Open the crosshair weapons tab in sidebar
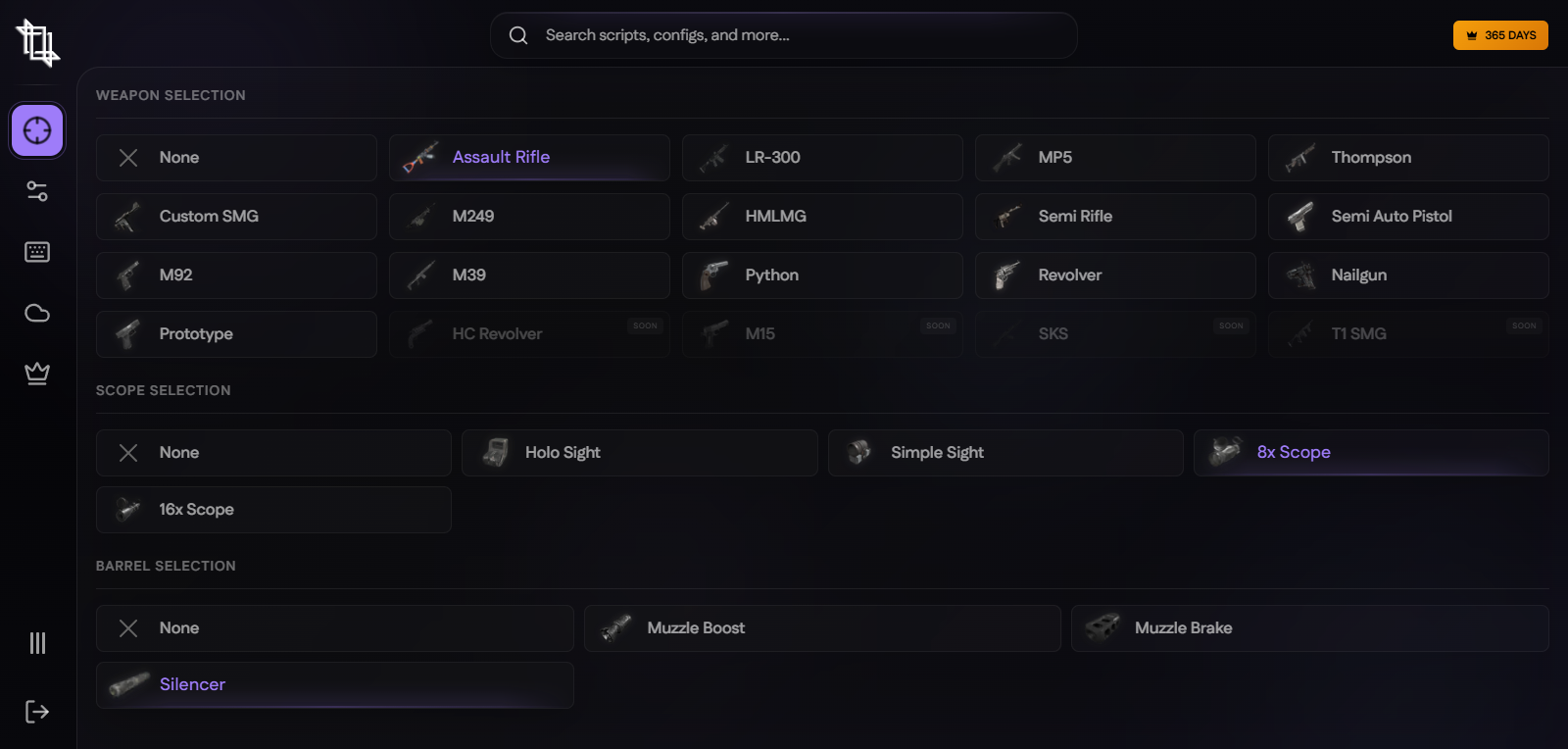The height and width of the screenshot is (749, 1568). (x=37, y=130)
